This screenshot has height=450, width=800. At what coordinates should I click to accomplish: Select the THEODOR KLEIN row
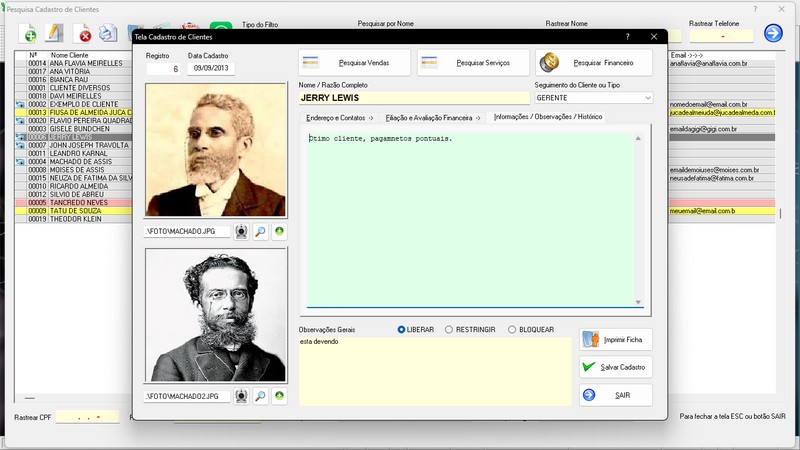(x=74, y=219)
